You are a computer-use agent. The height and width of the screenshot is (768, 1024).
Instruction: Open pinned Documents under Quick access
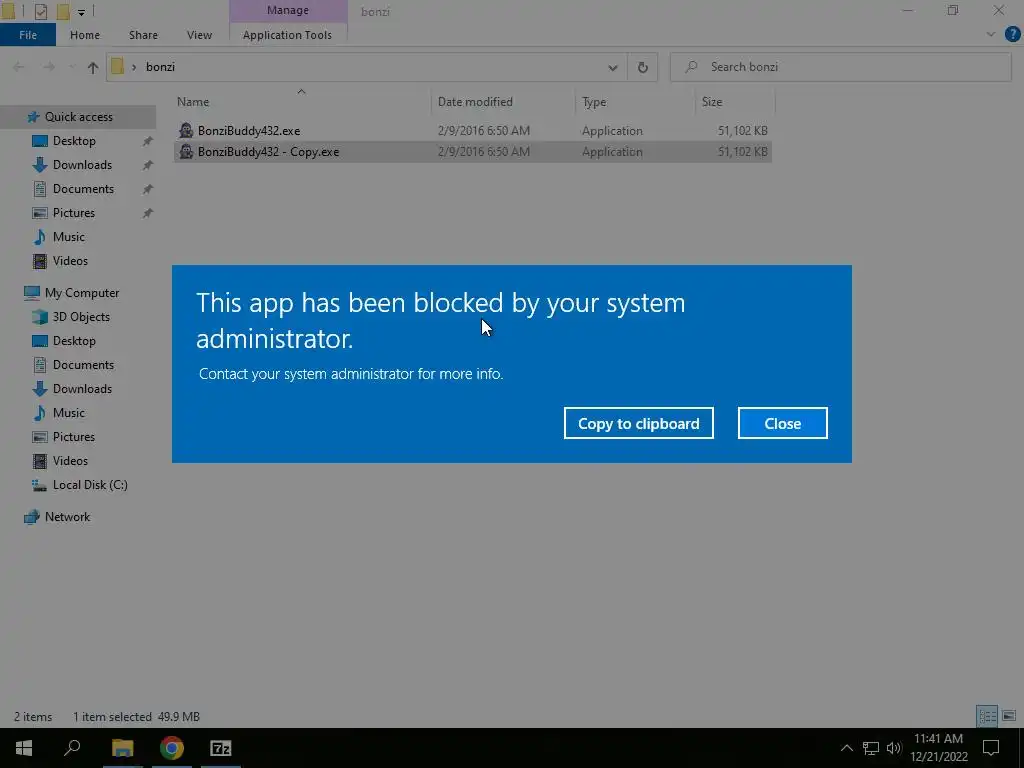pyautogui.click(x=83, y=189)
